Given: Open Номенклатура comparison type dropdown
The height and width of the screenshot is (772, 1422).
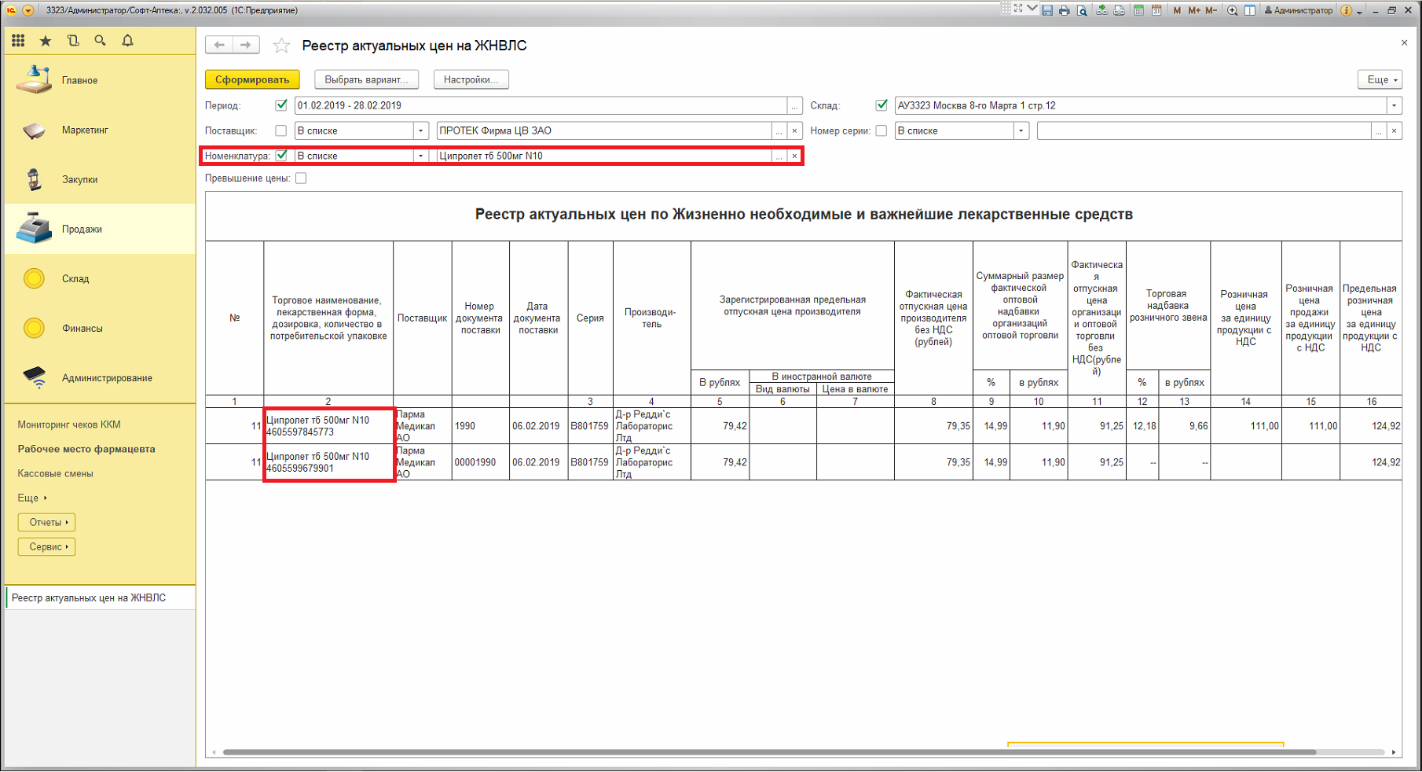Looking at the screenshot, I should (x=421, y=156).
